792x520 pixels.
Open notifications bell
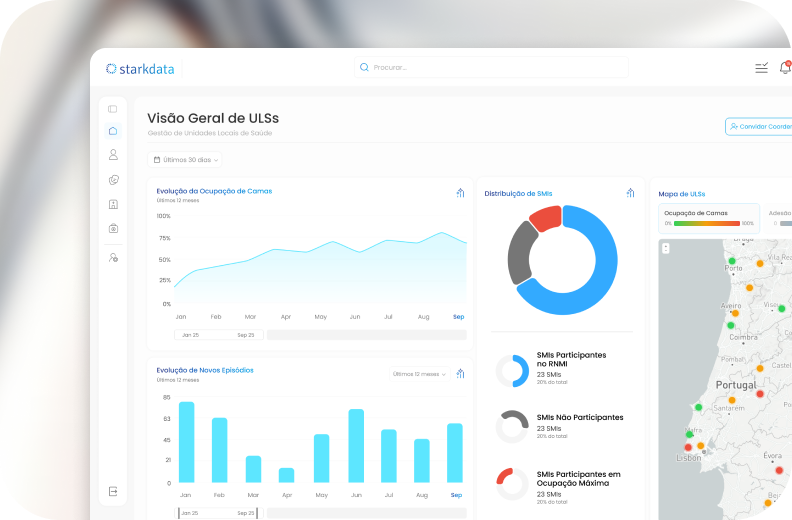(785, 67)
